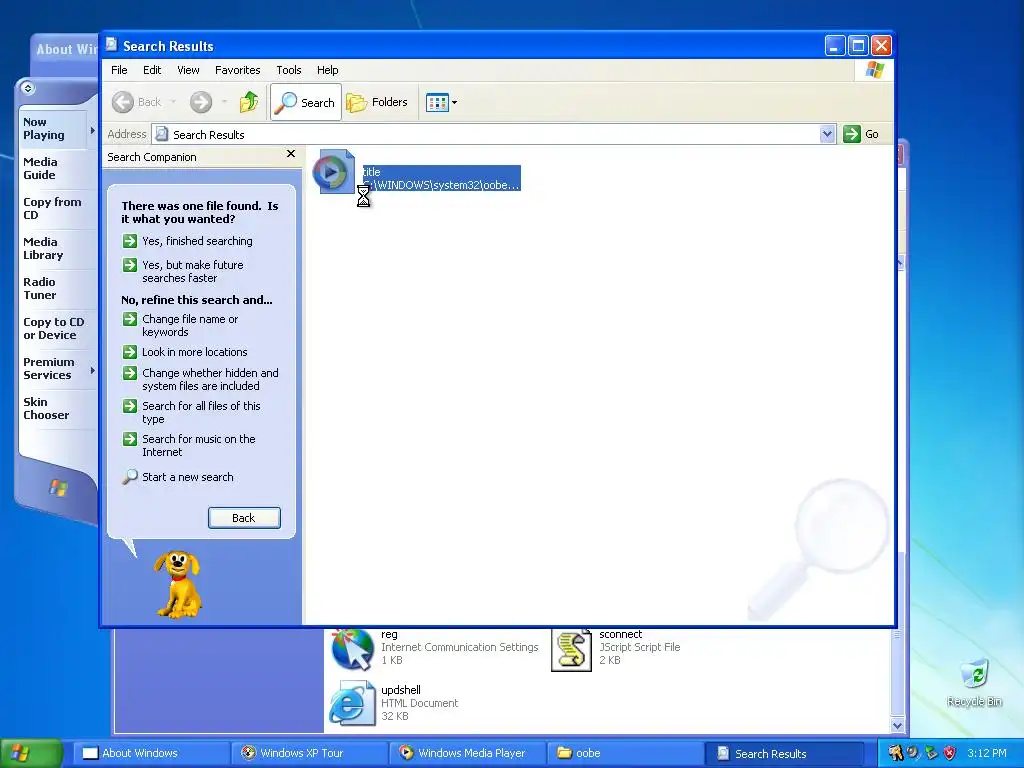Image resolution: width=1024 pixels, height=768 pixels.
Task: Open the File menu
Action: tap(119, 70)
